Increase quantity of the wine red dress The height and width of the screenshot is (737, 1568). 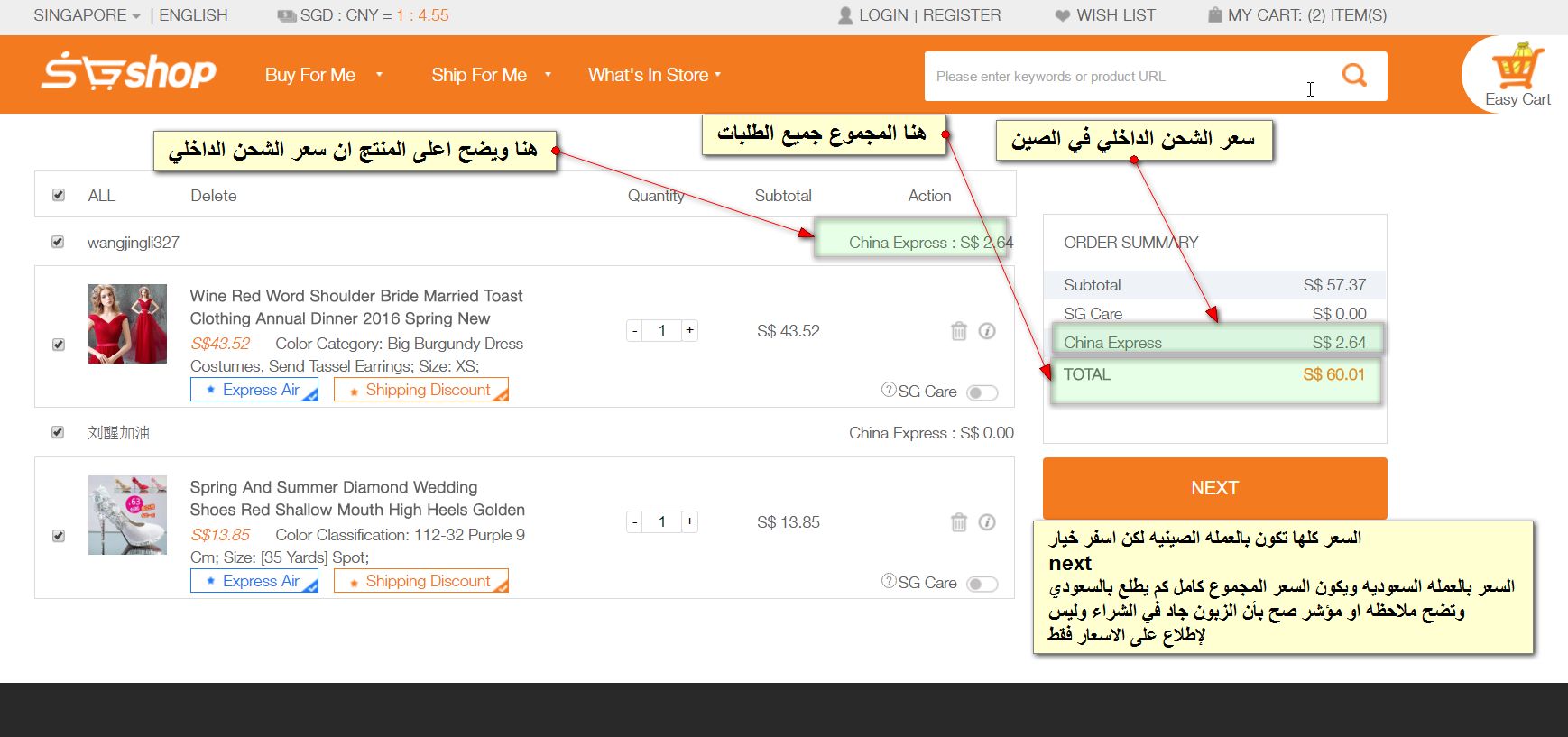(689, 330)
